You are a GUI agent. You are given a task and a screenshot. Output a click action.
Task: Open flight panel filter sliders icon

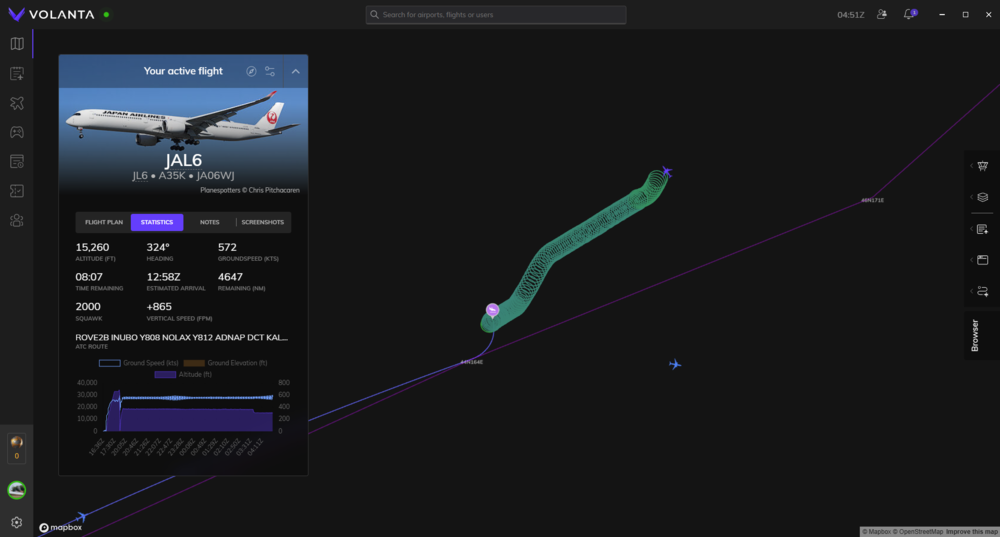[x=270, y=71]
